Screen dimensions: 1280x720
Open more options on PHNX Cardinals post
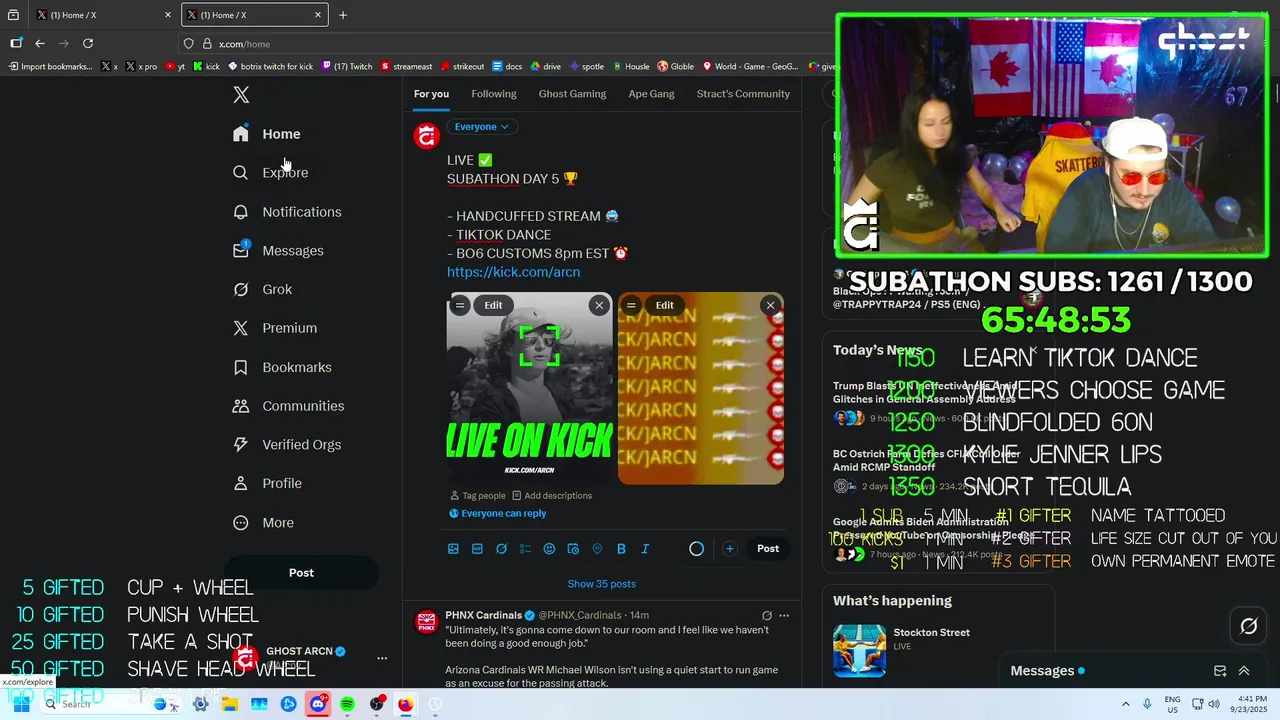784,616
